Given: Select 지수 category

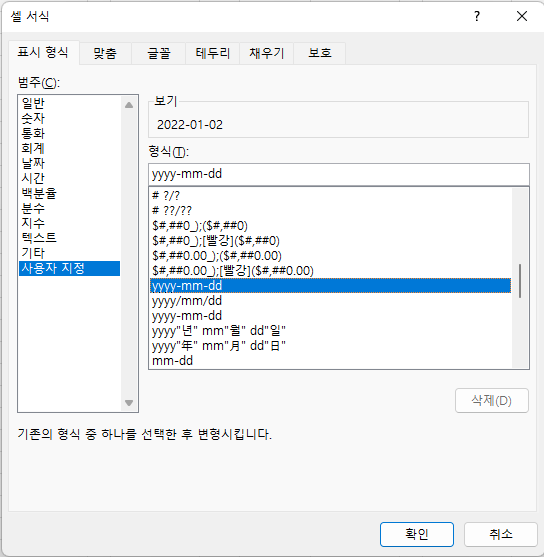Looking at the screenshot, I should point(69,223).
